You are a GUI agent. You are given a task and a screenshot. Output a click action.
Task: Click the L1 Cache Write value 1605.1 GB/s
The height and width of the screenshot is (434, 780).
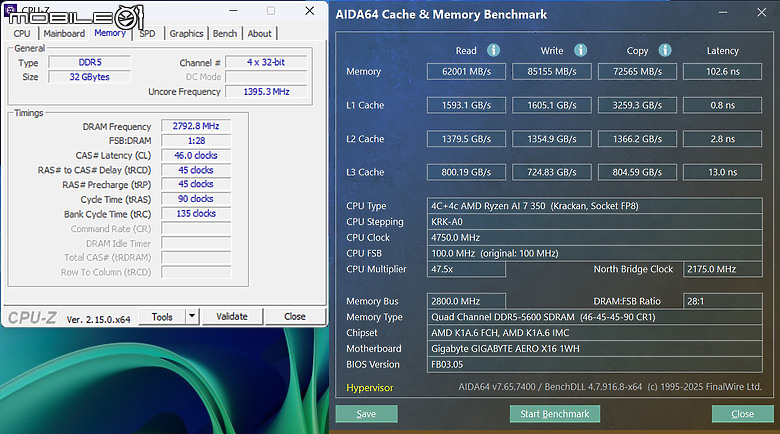pyautogui.click(x=552, y=105)
